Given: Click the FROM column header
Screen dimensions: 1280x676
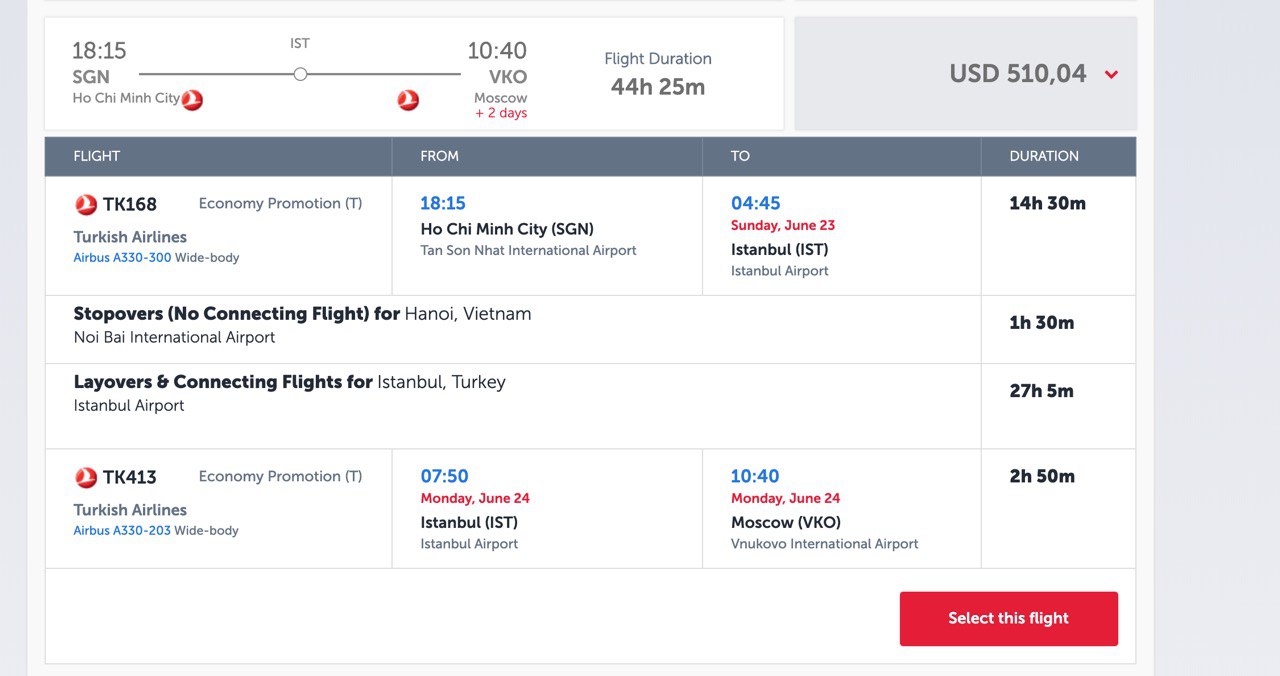Looking at the screenshot, I should pyautogui.click(x=440, y=156).
